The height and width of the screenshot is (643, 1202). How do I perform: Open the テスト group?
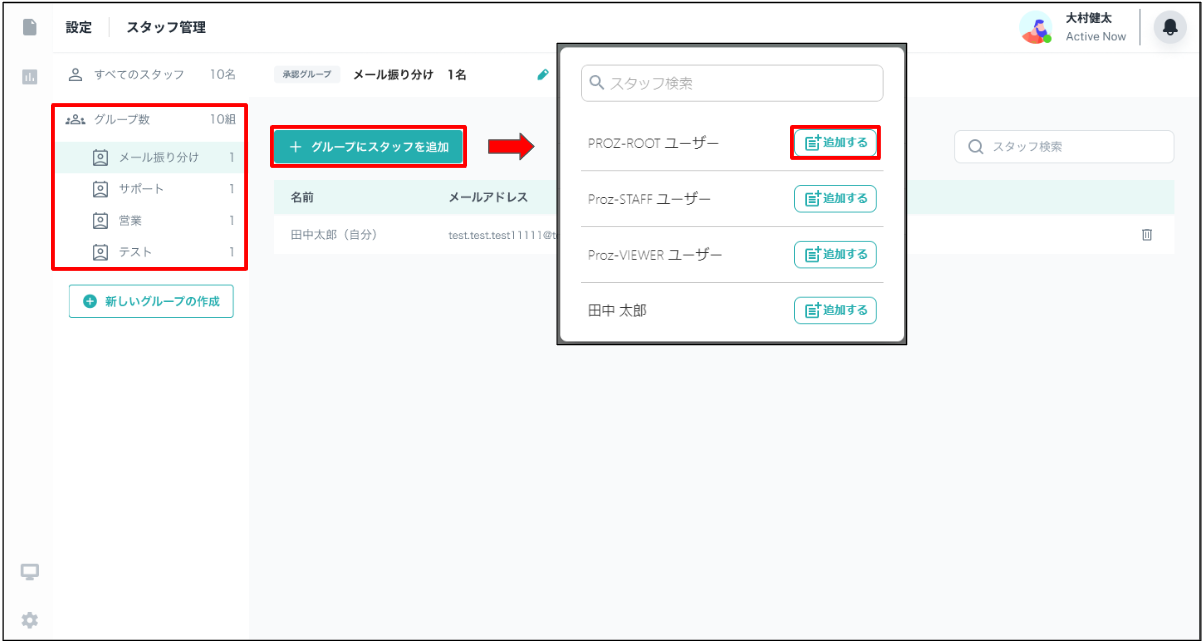135,252
